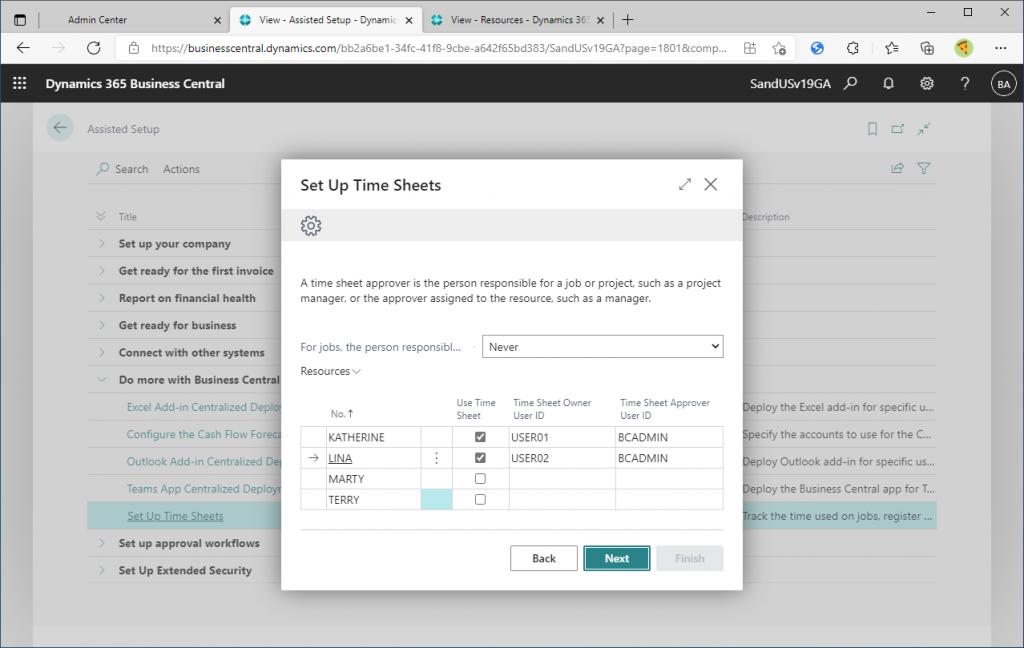Expand Connect with other systems group

pyautogui.click(x=102, y=352)
